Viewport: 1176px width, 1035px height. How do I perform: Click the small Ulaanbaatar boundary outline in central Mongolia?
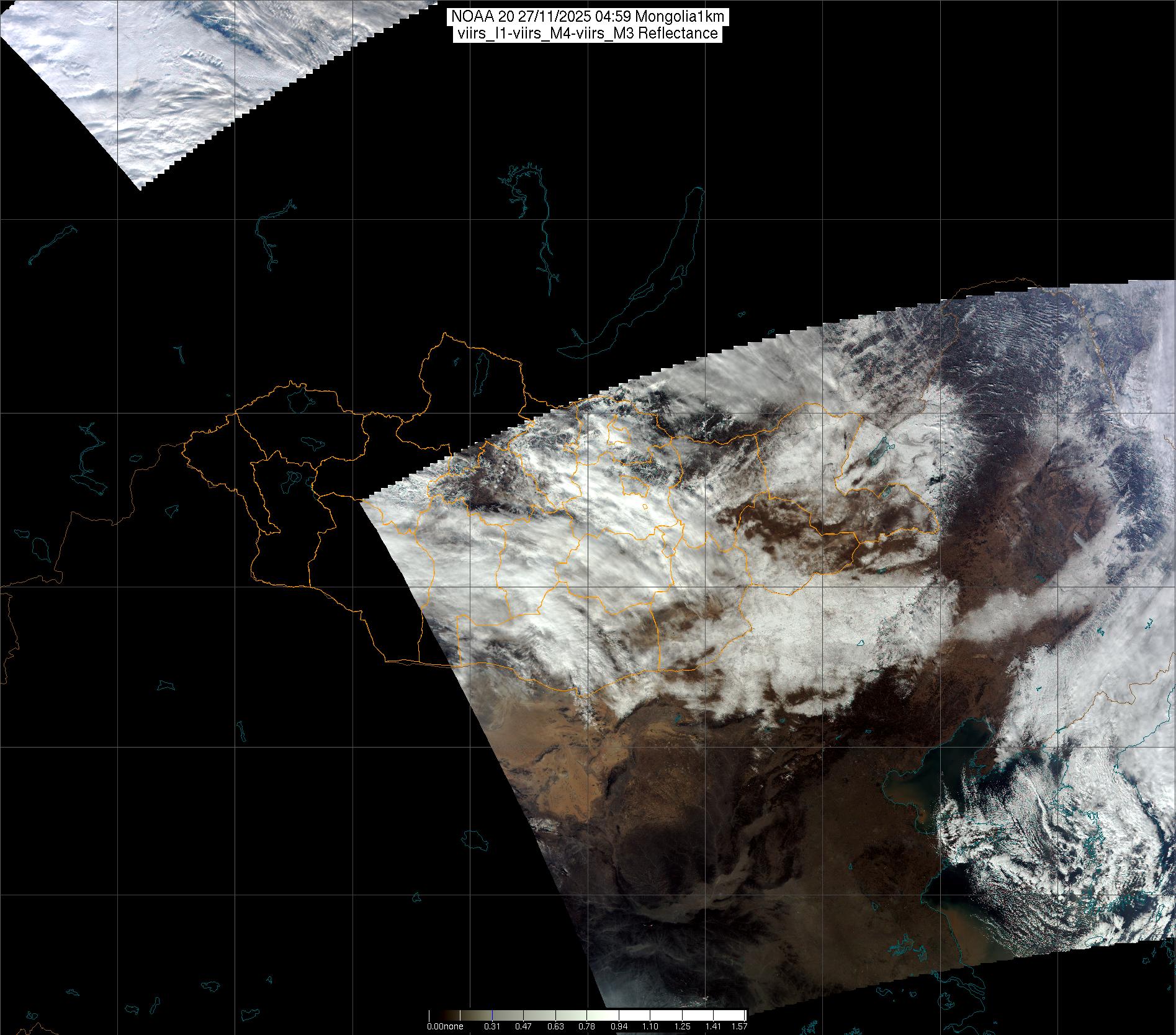645,507
